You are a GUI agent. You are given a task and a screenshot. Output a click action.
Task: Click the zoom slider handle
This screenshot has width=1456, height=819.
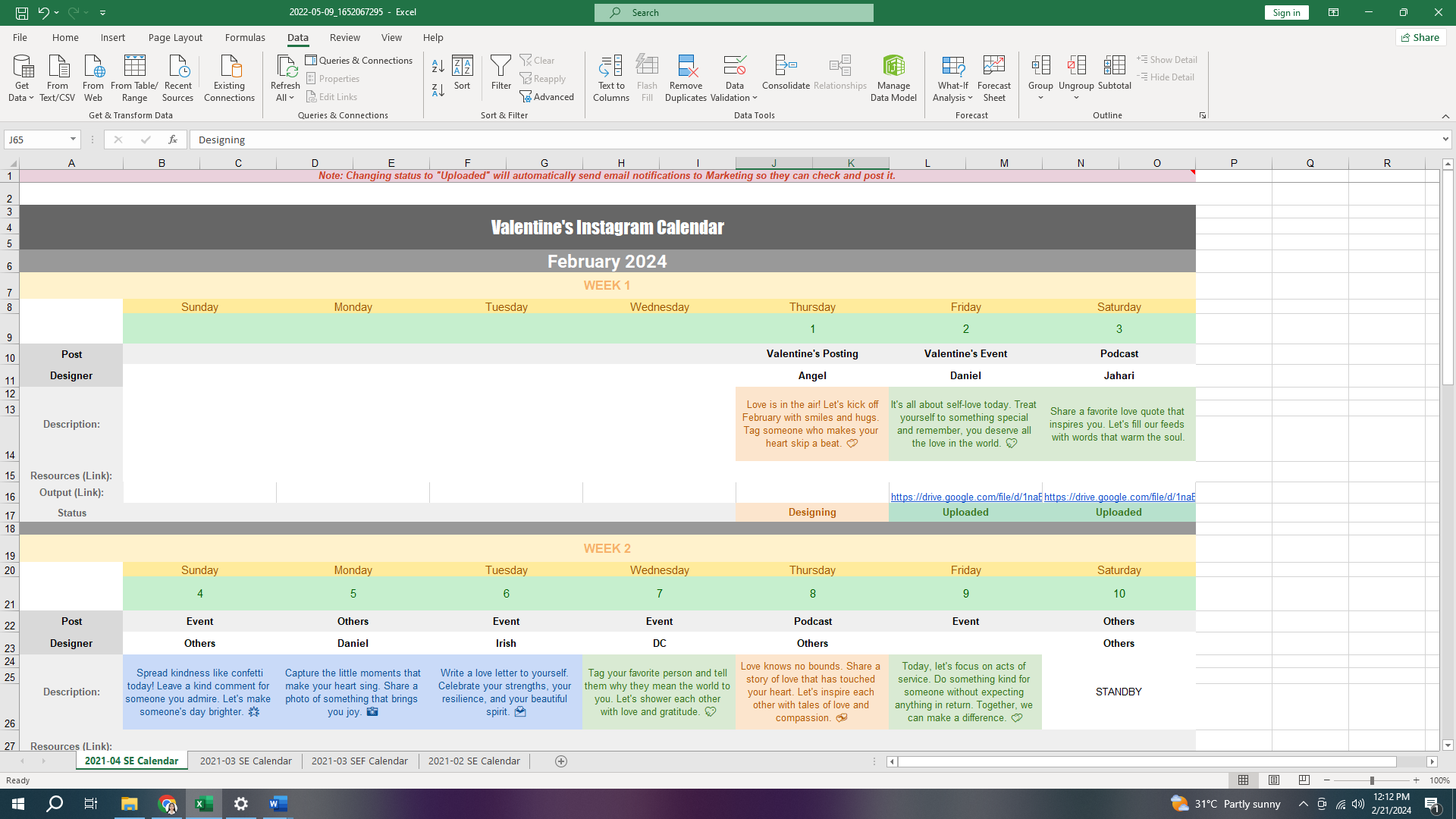1372,780
